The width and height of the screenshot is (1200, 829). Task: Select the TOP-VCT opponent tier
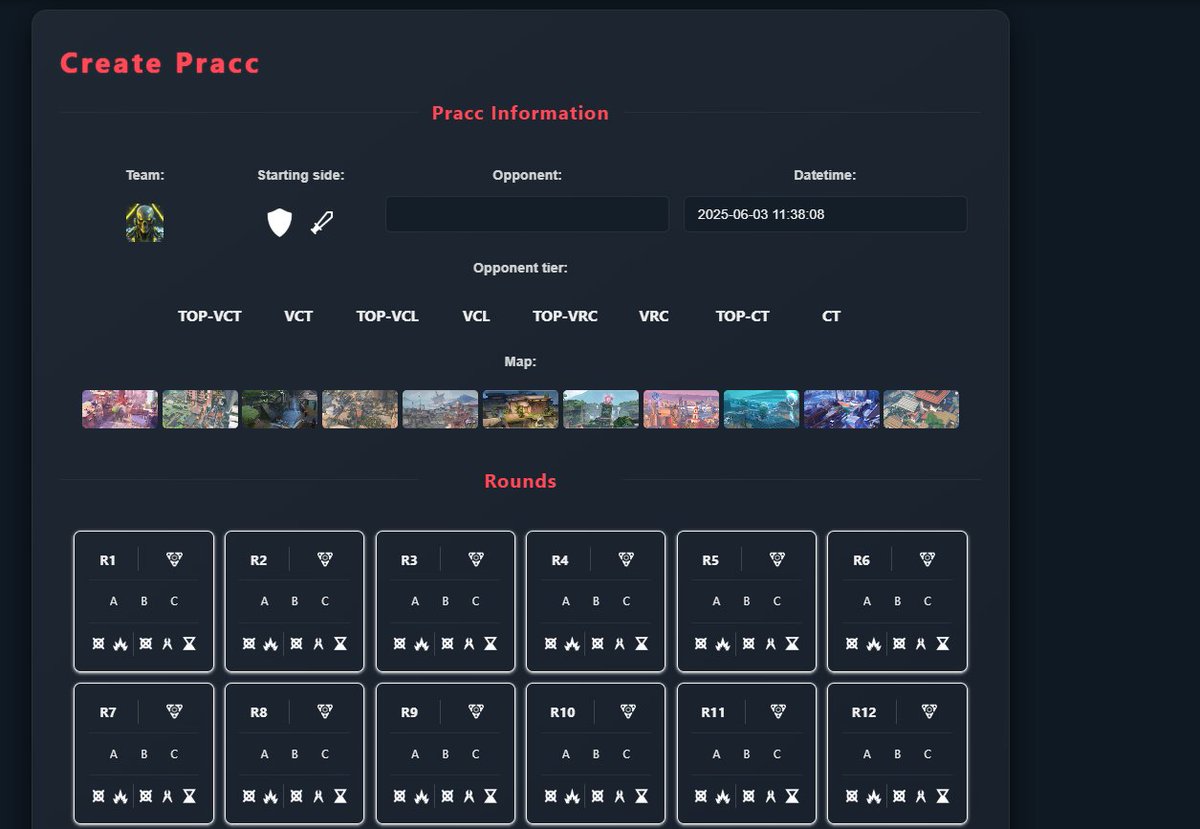(x=210, y=316)
